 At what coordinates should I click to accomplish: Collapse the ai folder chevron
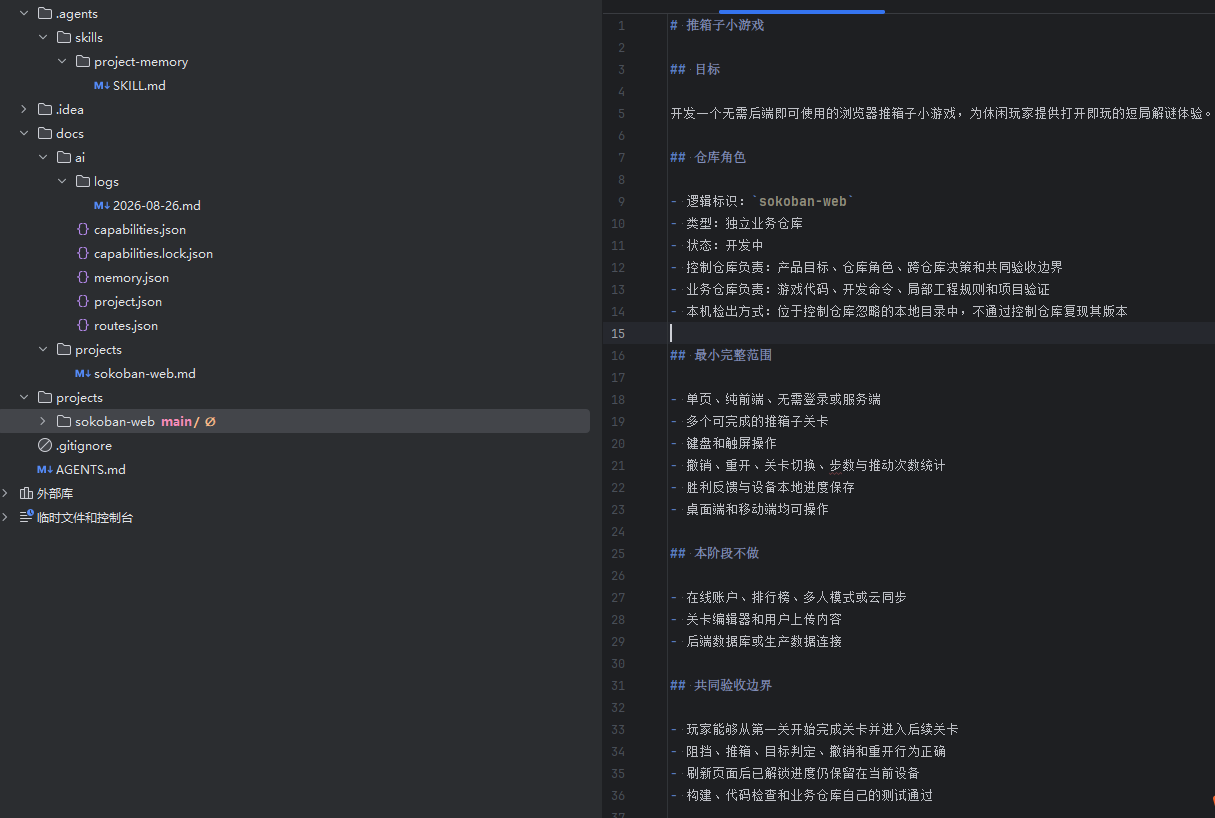[x=43, y=157]
